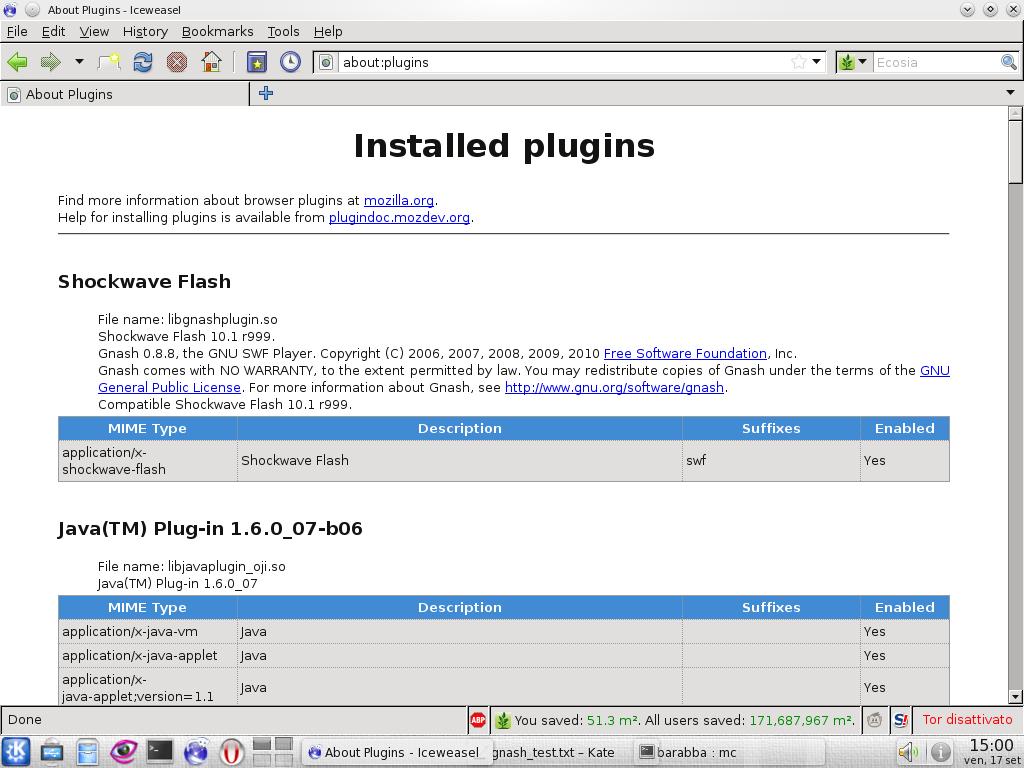Open the Ecosia search engine dropdown
Screen dimensions: 1024x768
tap(854, 62)
